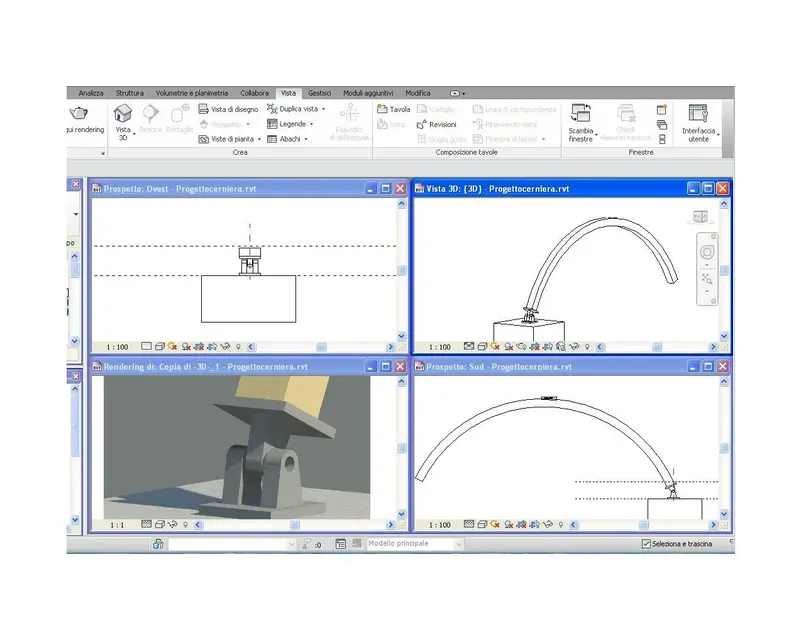
Task: Click the steering wheel navigation icon
Action: 707,252
